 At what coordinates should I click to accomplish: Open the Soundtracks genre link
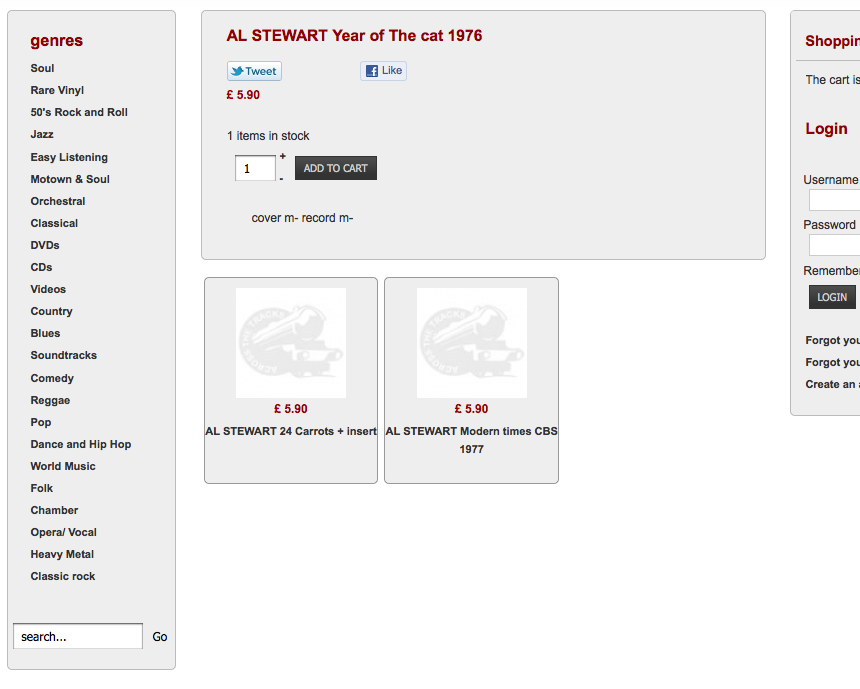64,355
